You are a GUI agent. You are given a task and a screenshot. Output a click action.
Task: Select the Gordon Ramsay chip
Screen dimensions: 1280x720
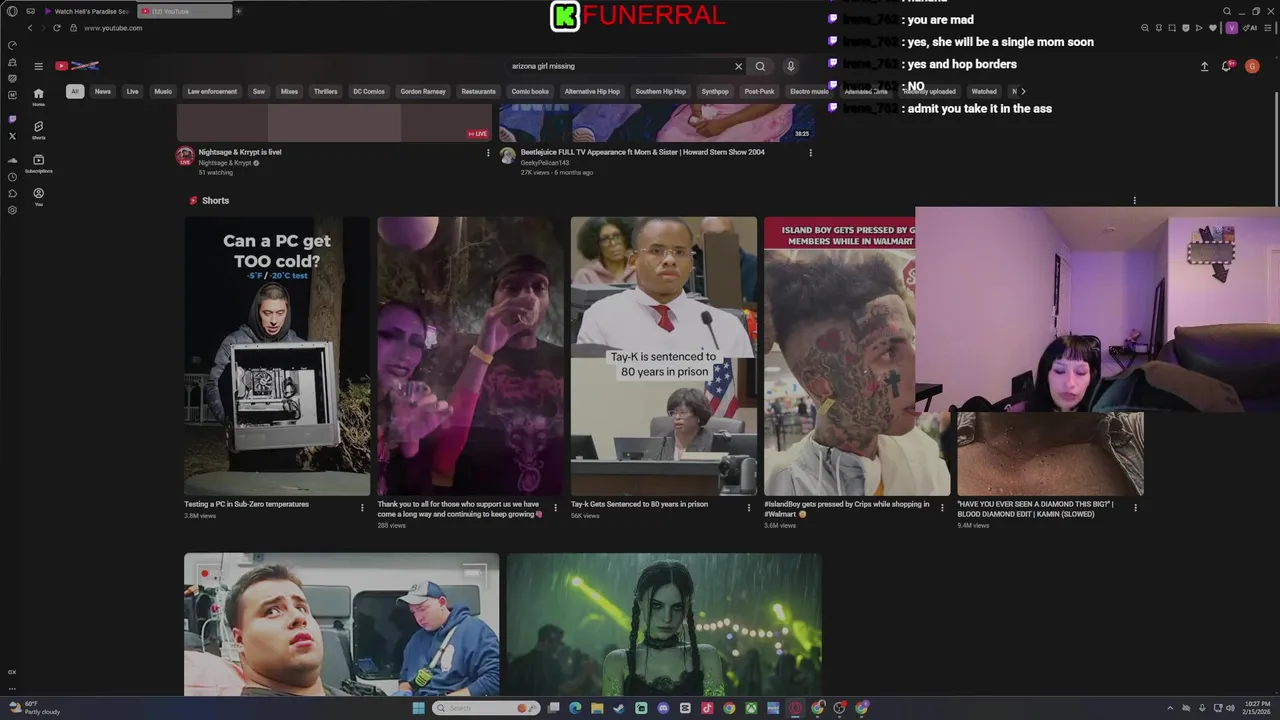coord(423,91)
